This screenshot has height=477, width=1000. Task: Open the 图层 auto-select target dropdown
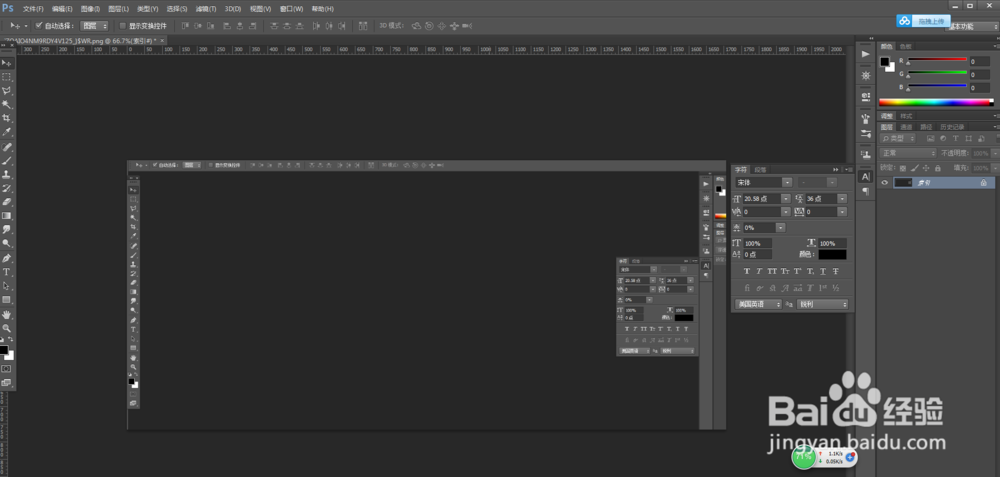[96, 26]
